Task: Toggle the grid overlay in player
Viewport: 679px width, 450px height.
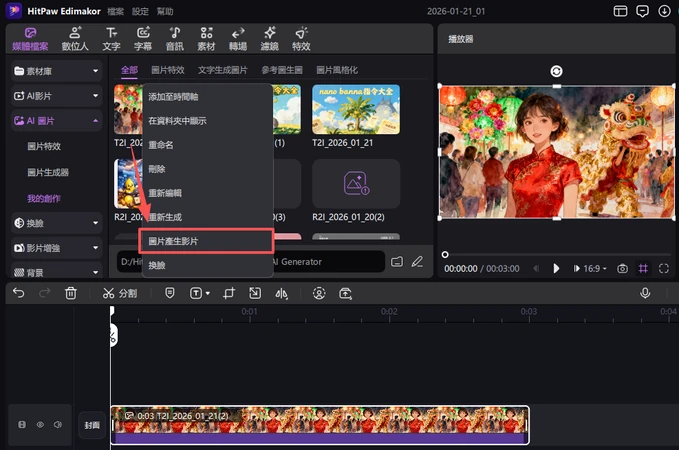Action: (x=643, y=269)
